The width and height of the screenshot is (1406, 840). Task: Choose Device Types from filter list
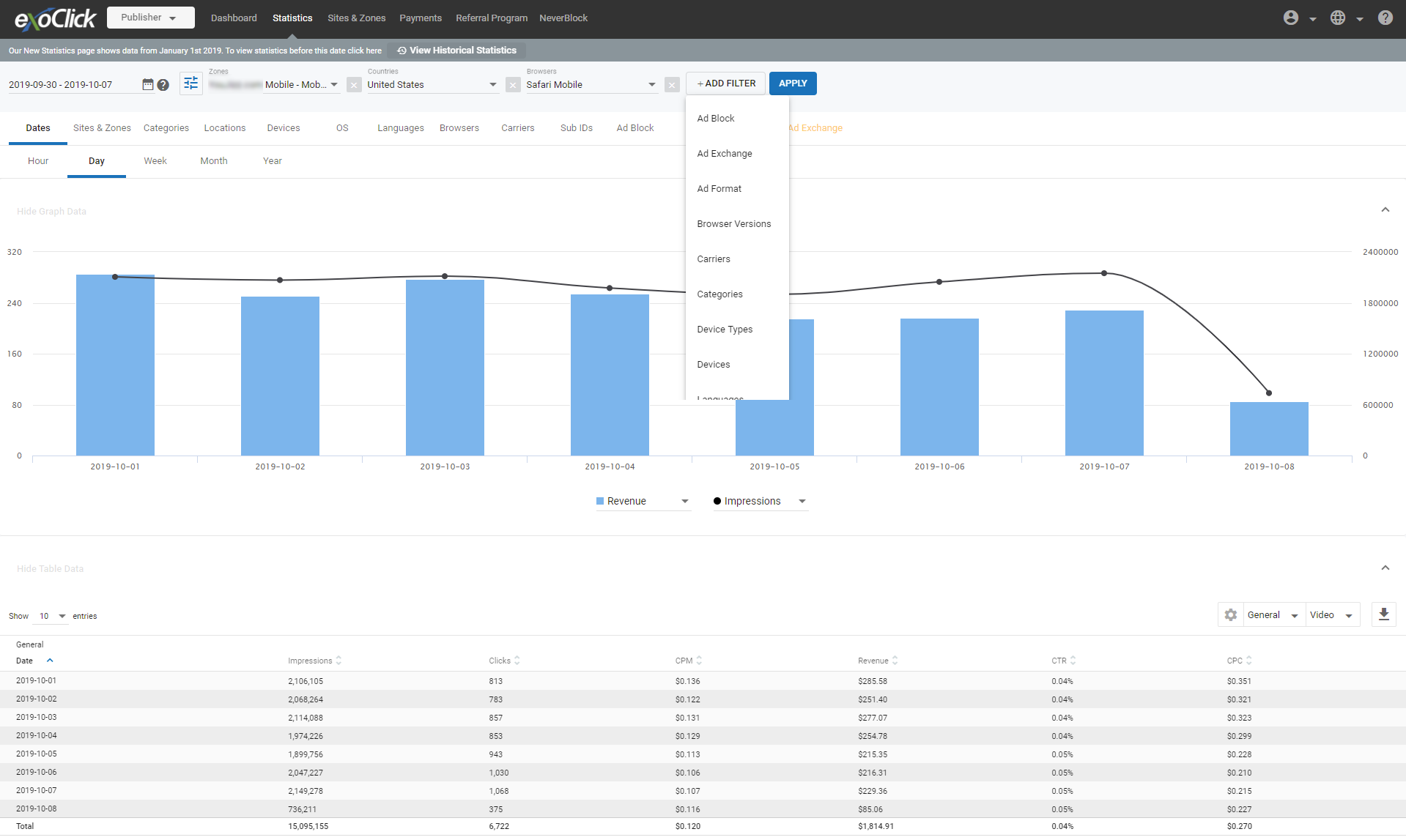coord(737,330)
